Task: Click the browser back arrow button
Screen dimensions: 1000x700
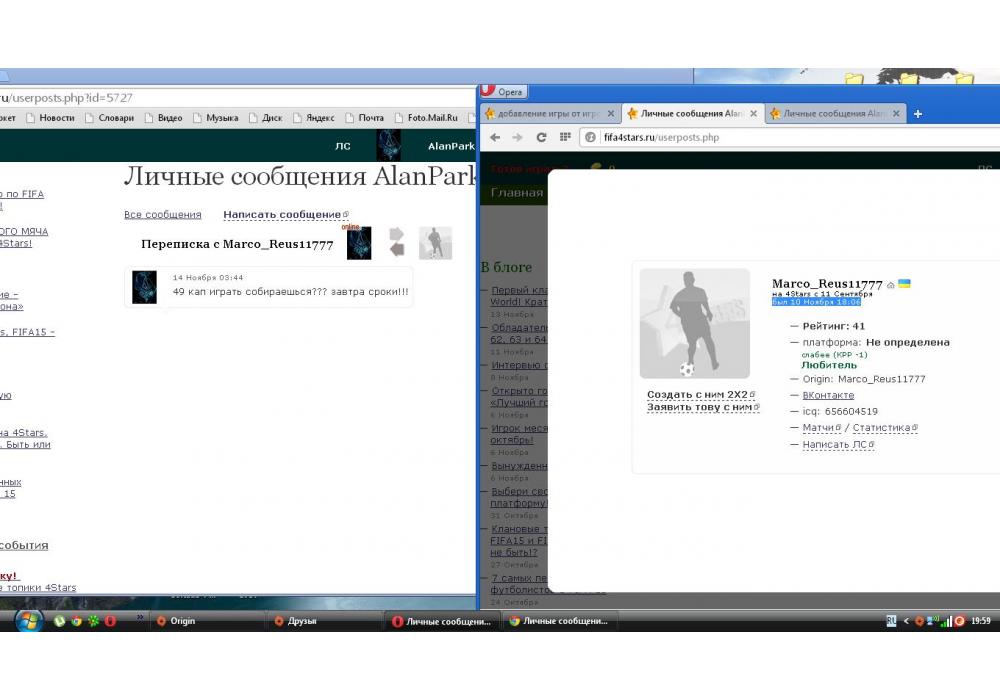Action: (494, 137)
